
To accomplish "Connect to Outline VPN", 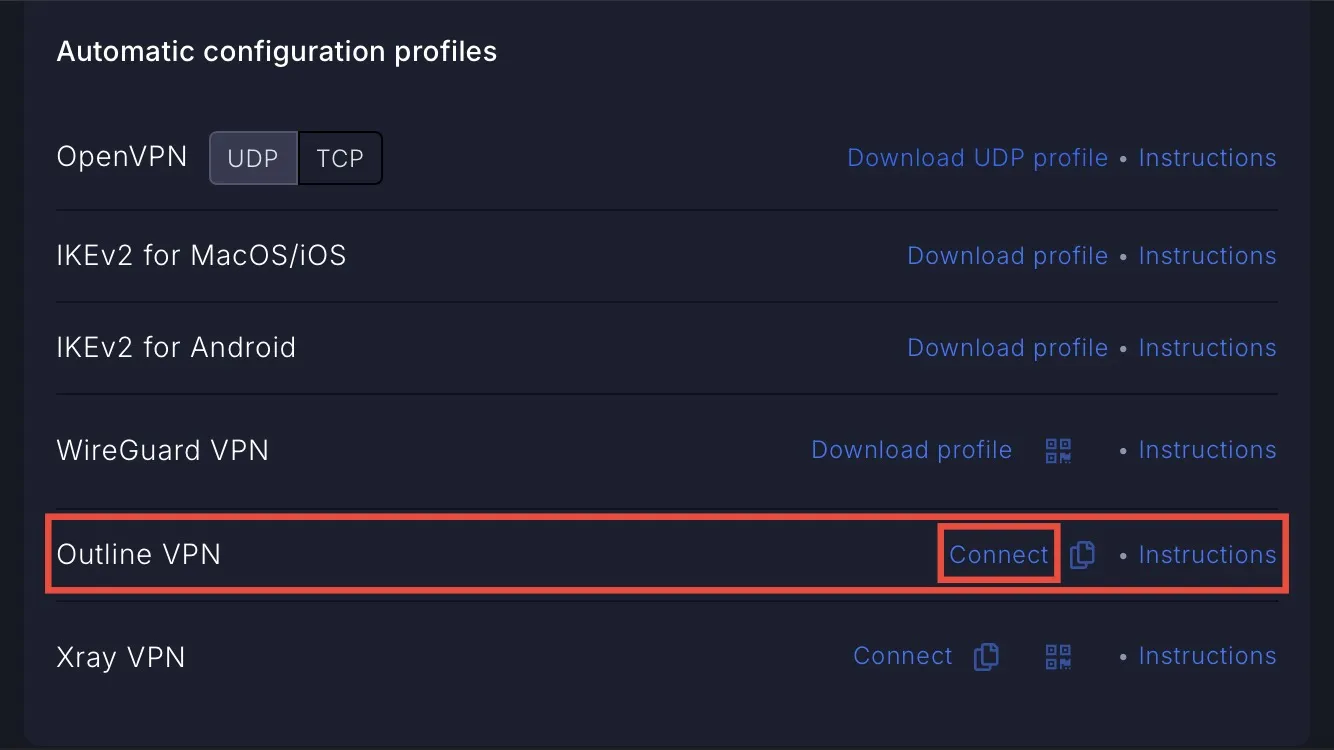I will click(x=999, y=555).
